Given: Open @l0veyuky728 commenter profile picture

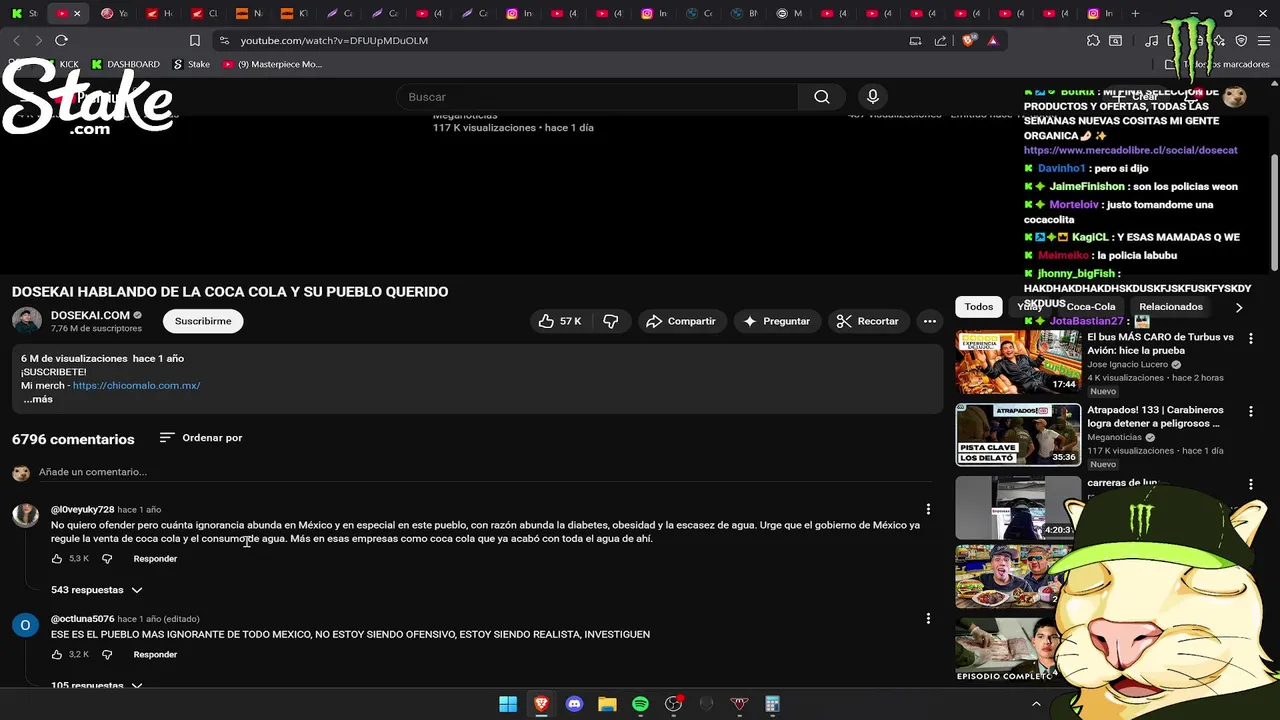Looking at the screenshot, I should (x=25, y=515).
